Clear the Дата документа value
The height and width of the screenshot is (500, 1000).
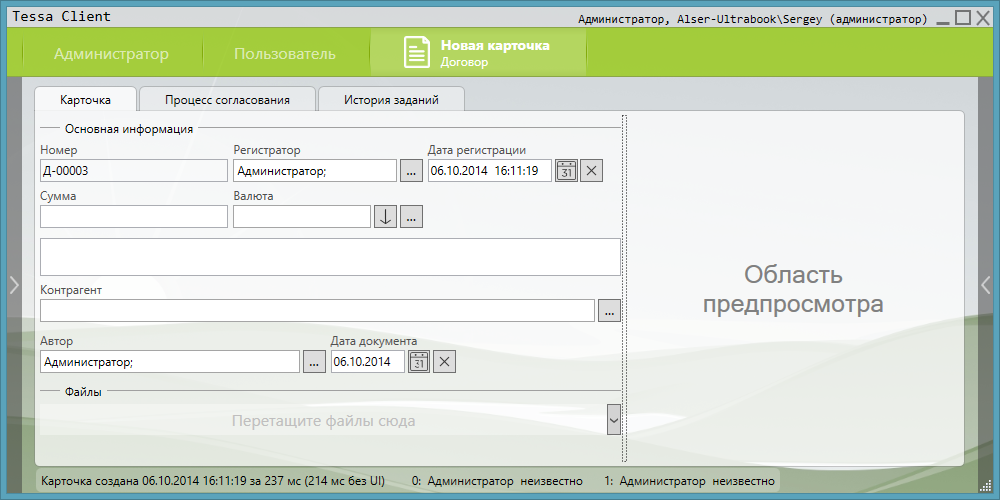coord(445,362)
